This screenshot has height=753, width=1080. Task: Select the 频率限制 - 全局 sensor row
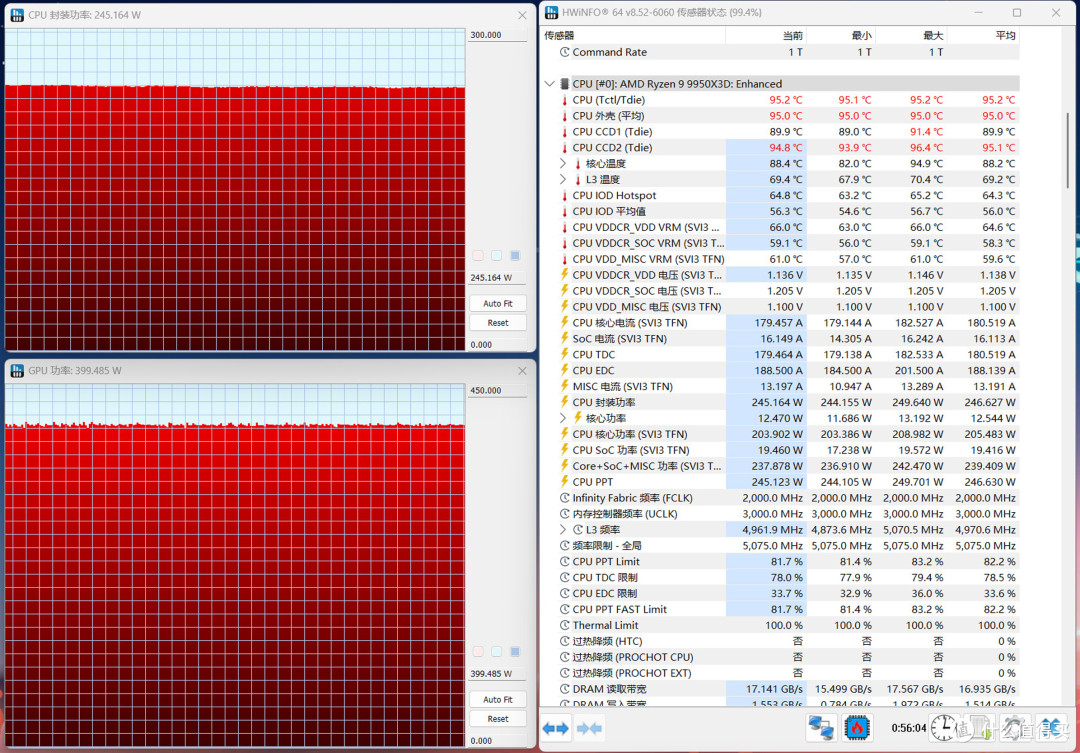click(x=780, y=546)
